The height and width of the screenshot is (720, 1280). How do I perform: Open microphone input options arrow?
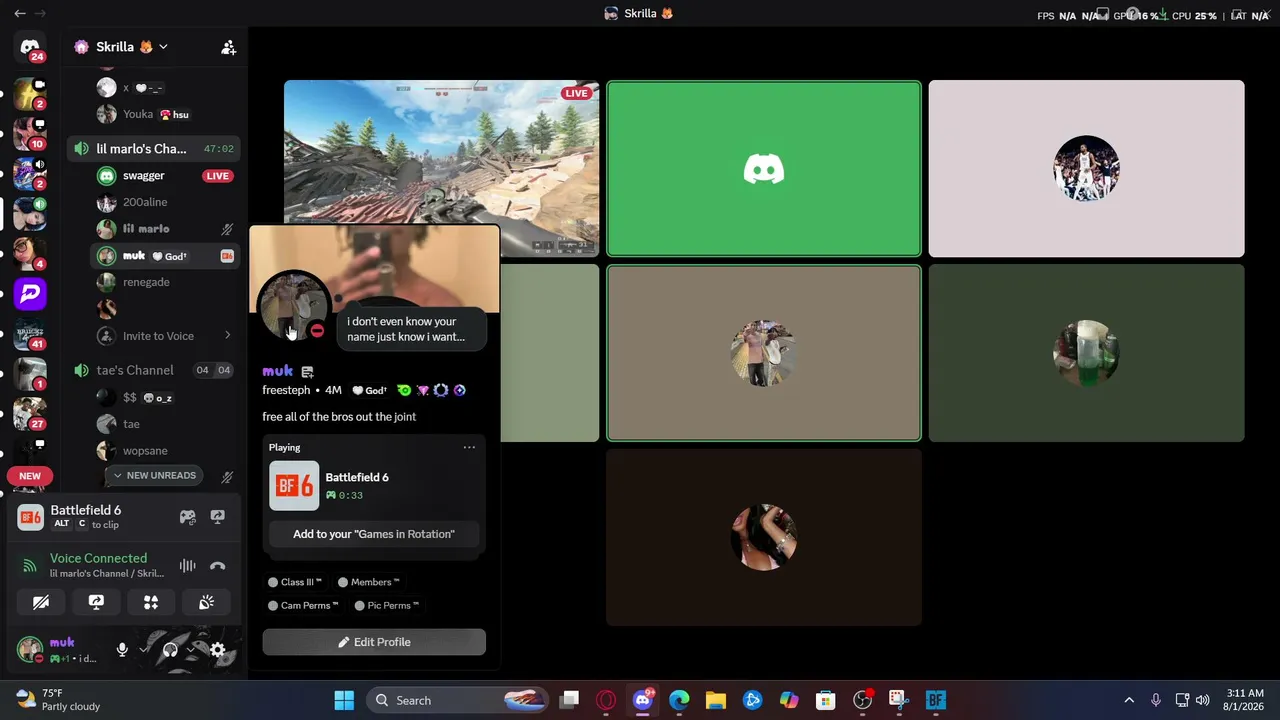point(144,650)
